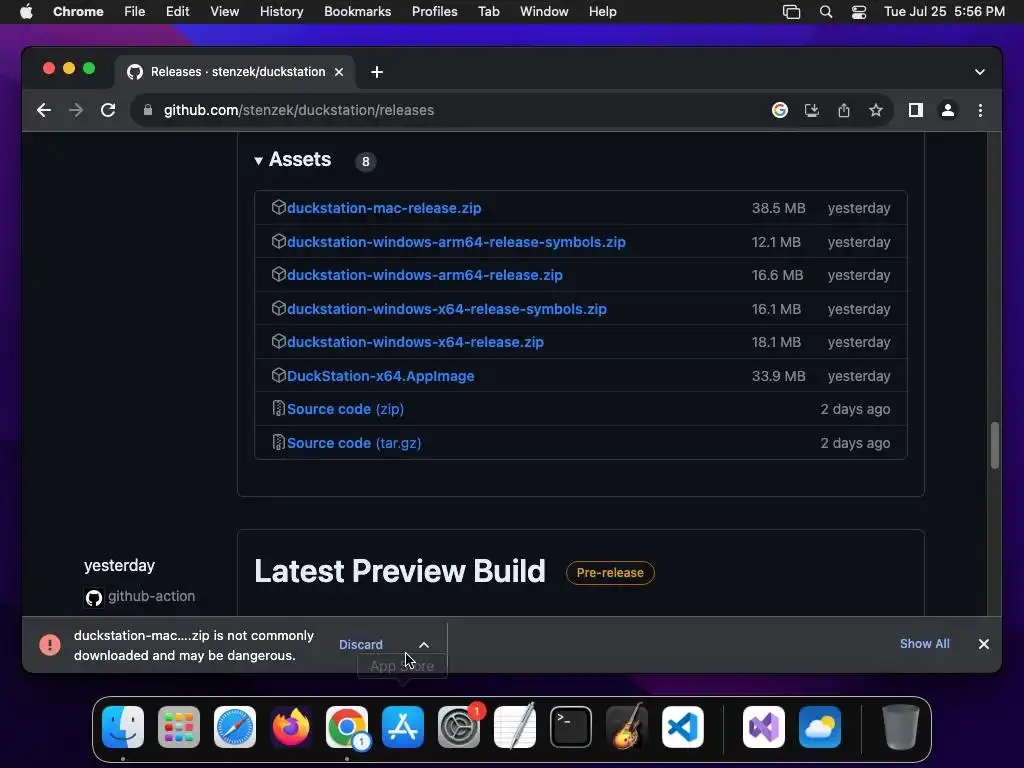Open App Store from the Dock
Screen dimensions: 1024x768
click(403, 727)
